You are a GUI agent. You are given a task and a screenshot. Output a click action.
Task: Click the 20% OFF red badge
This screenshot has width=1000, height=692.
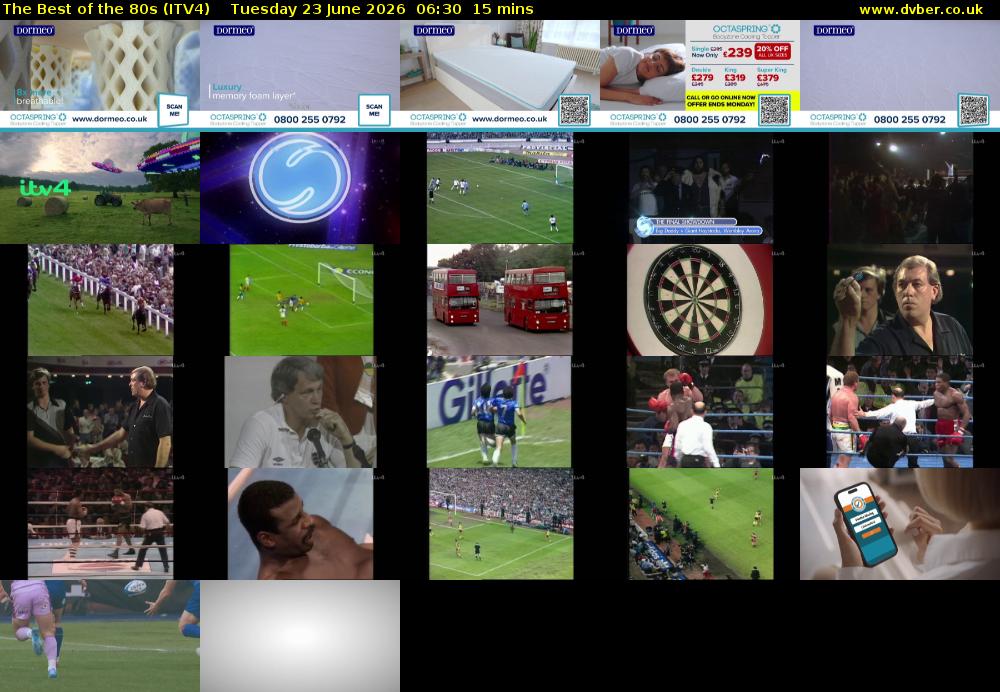772,51
